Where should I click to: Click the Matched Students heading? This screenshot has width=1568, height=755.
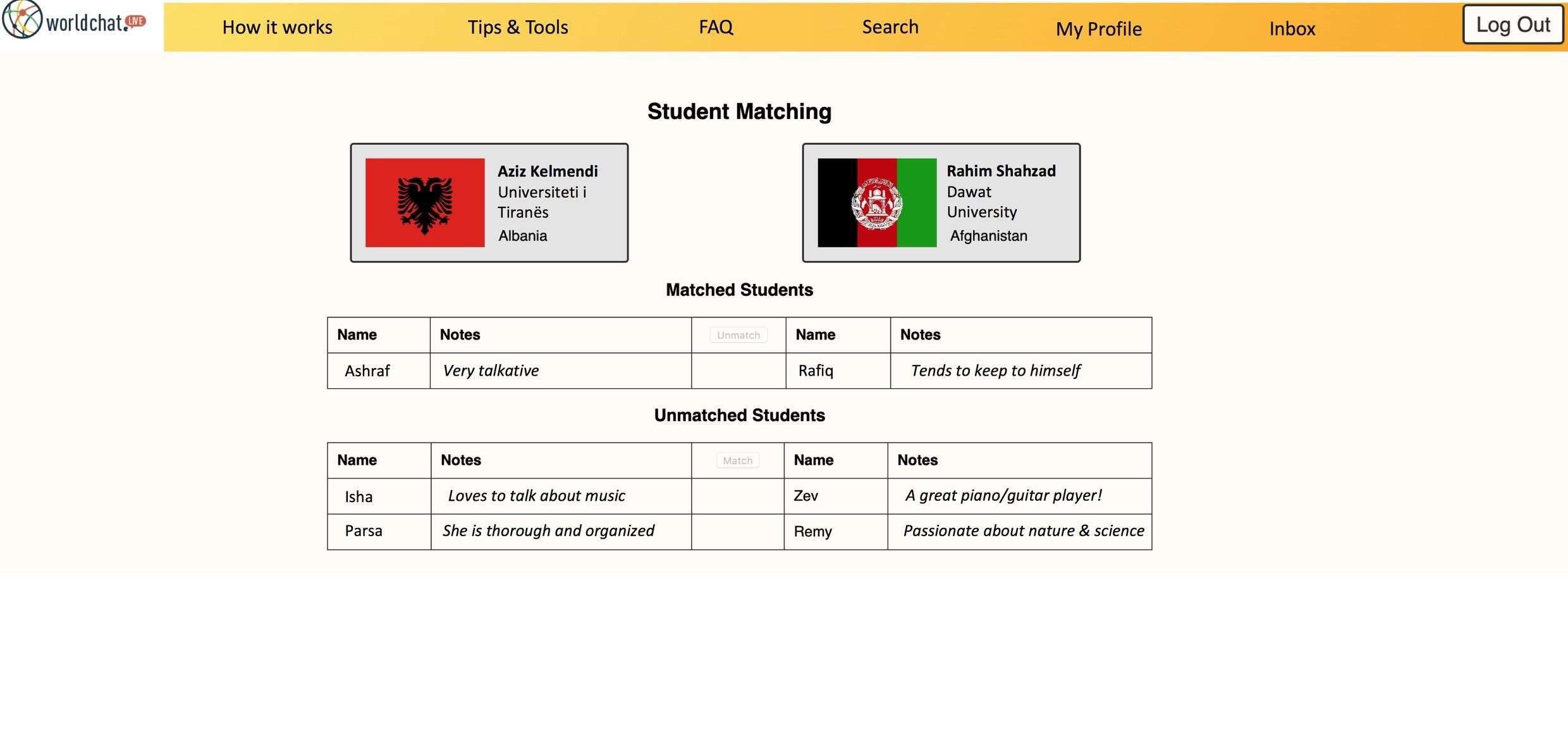click(x=739, y=290)
